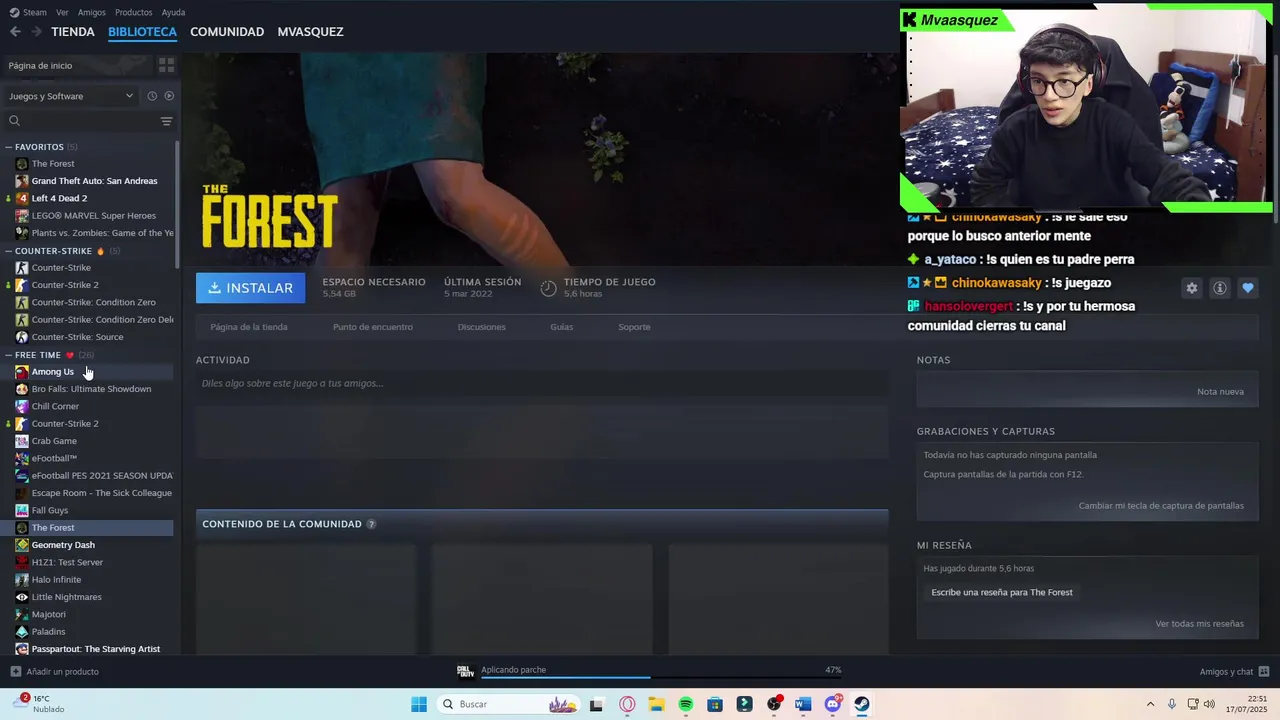Open the Guías tab
The image size is (1280, 720).
tap(561, 327)
